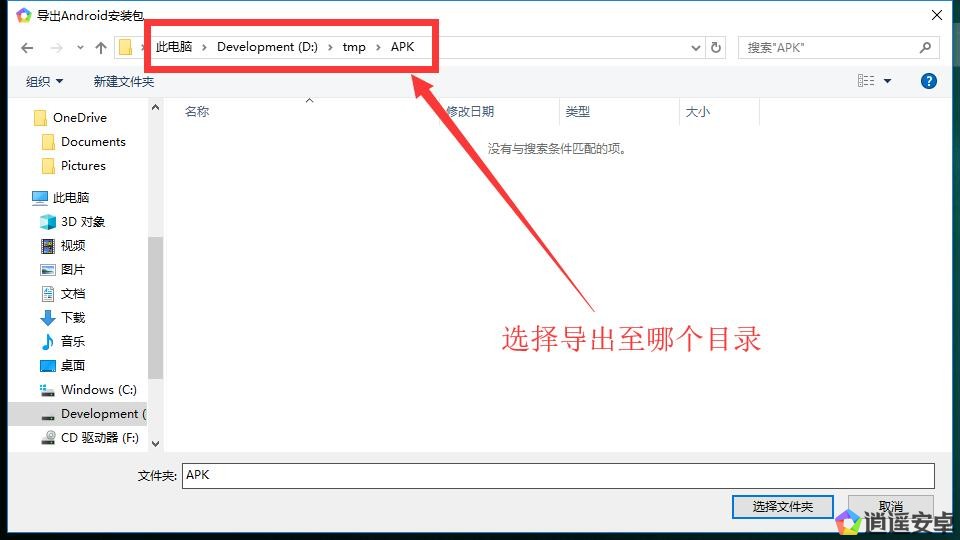The width and height of the screenshot is (960, 540).
Task: Click tmp in the address breadcrumb
Action: point(354,47)
